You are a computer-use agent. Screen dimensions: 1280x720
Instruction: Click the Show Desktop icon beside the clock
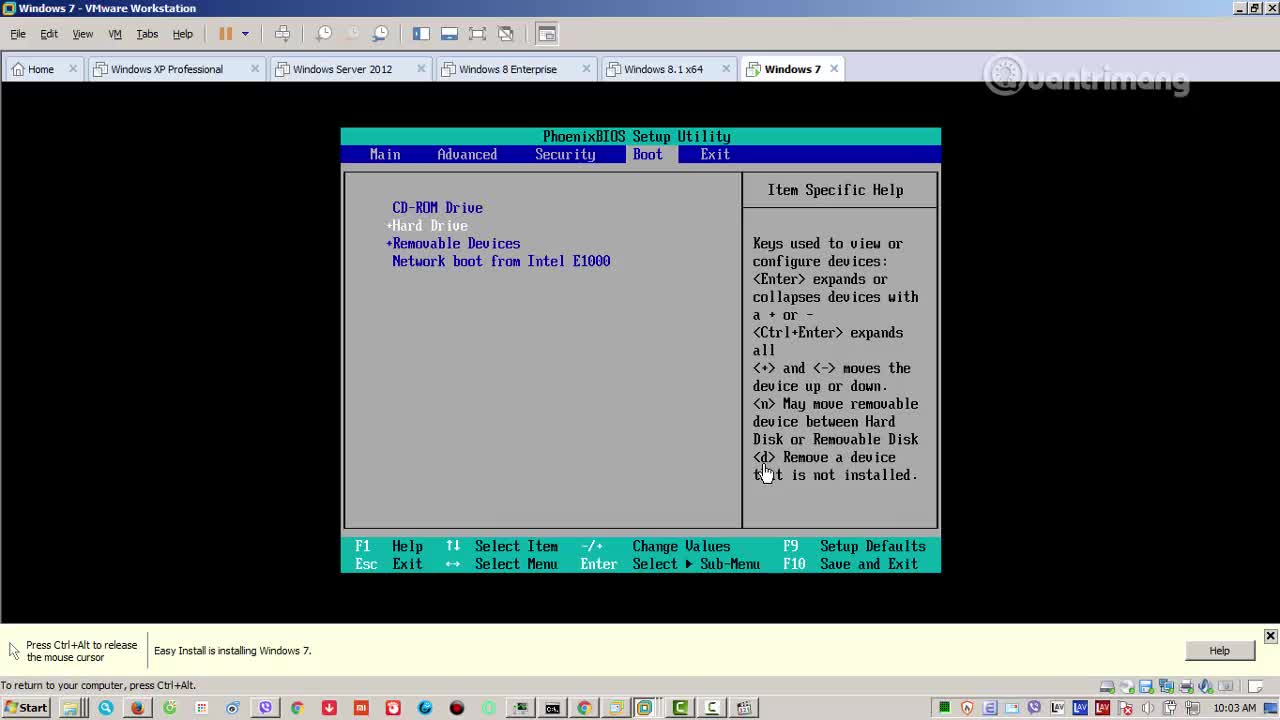tap(1271, 708)
